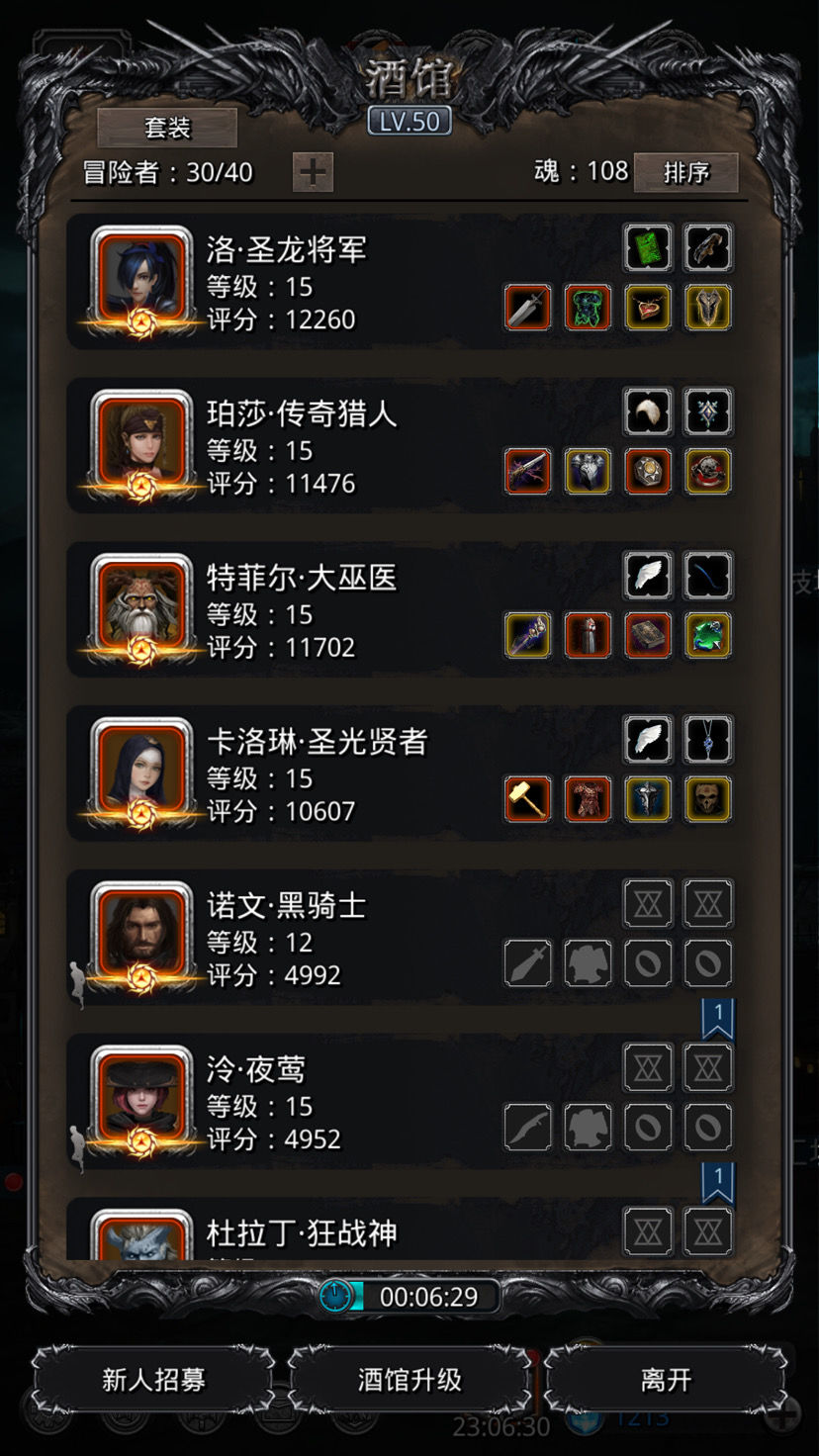Image resolution: width=819 pixels, height=1456 pixels.
Task: Tap 卡洛琳·圣光贤者's skull mask equipment
Action: pos(708,799)
